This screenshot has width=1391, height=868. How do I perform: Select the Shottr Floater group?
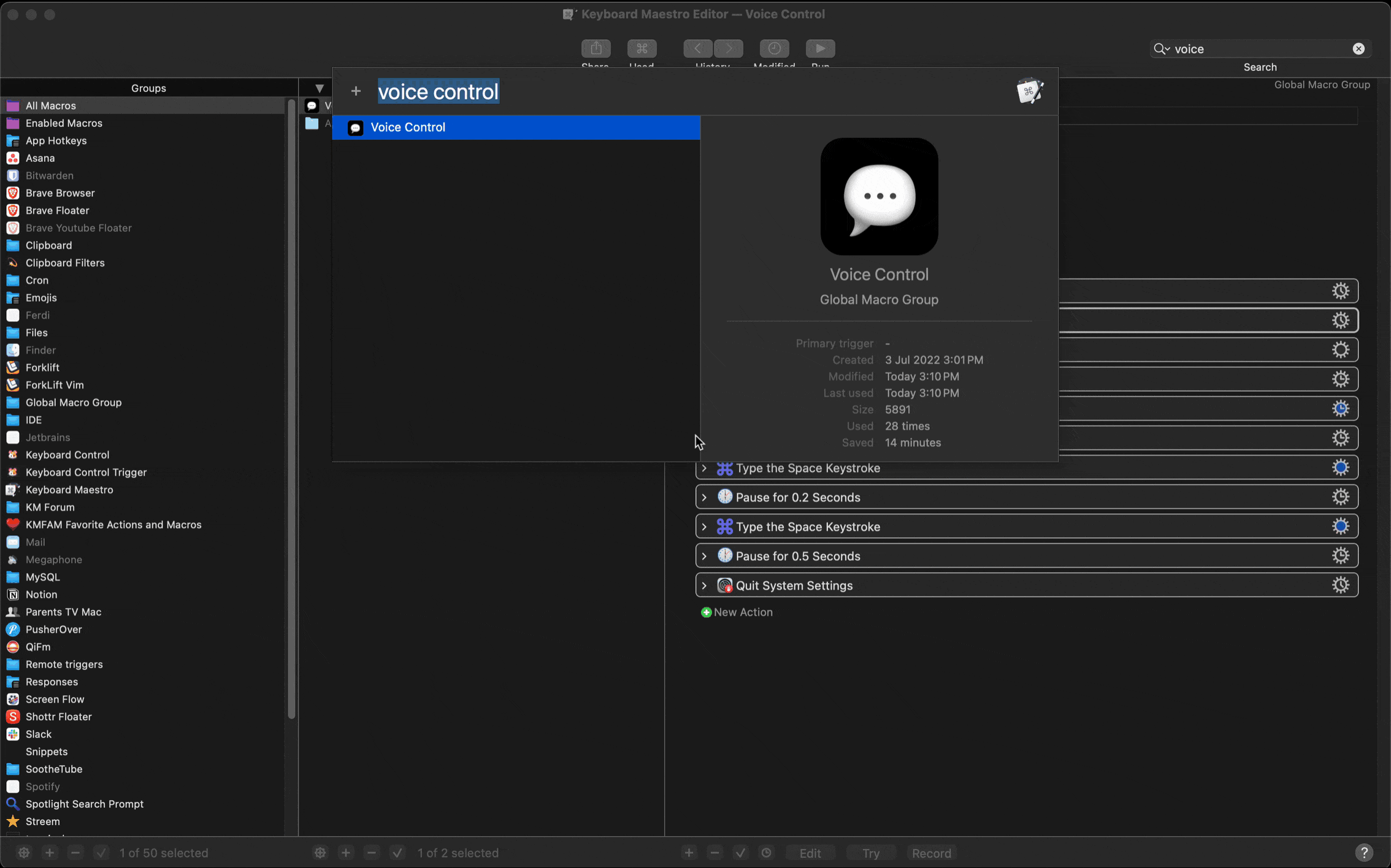click(143, 717)
